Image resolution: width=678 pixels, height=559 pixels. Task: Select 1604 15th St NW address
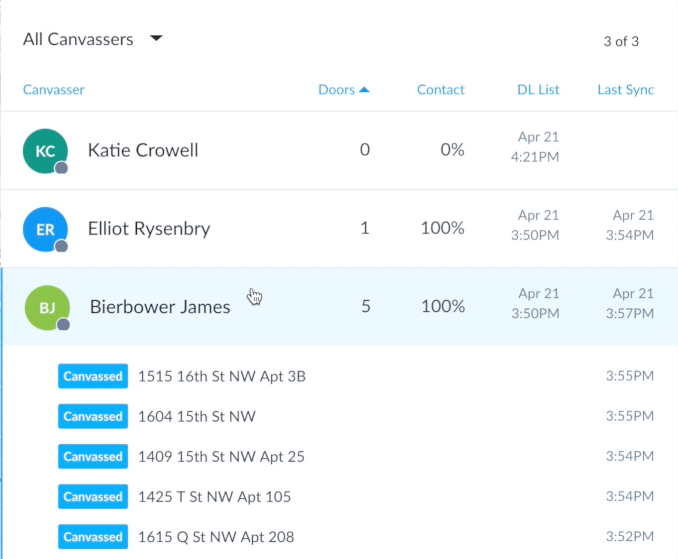point(197,416)
